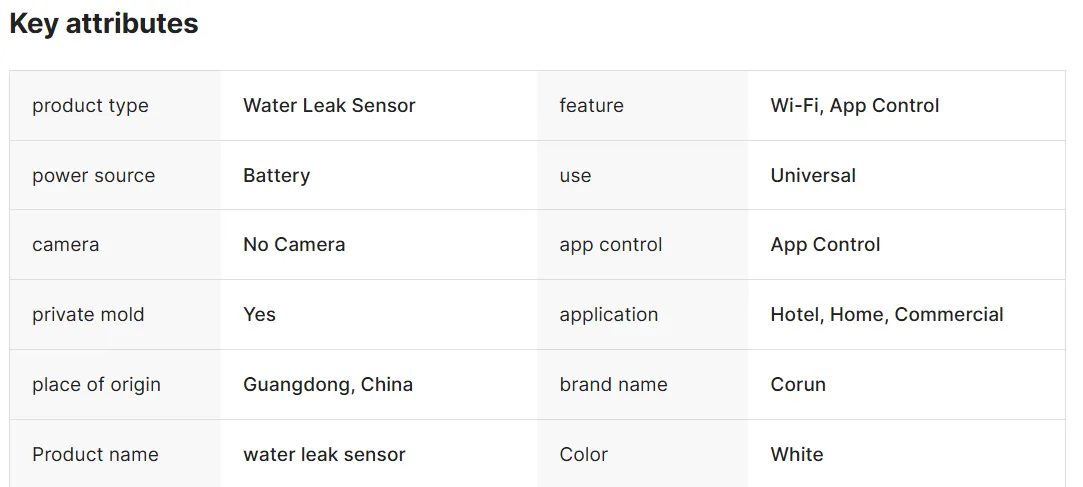Click the "camera" label cell
The image size is (1083, 487).
coord(65,245)
